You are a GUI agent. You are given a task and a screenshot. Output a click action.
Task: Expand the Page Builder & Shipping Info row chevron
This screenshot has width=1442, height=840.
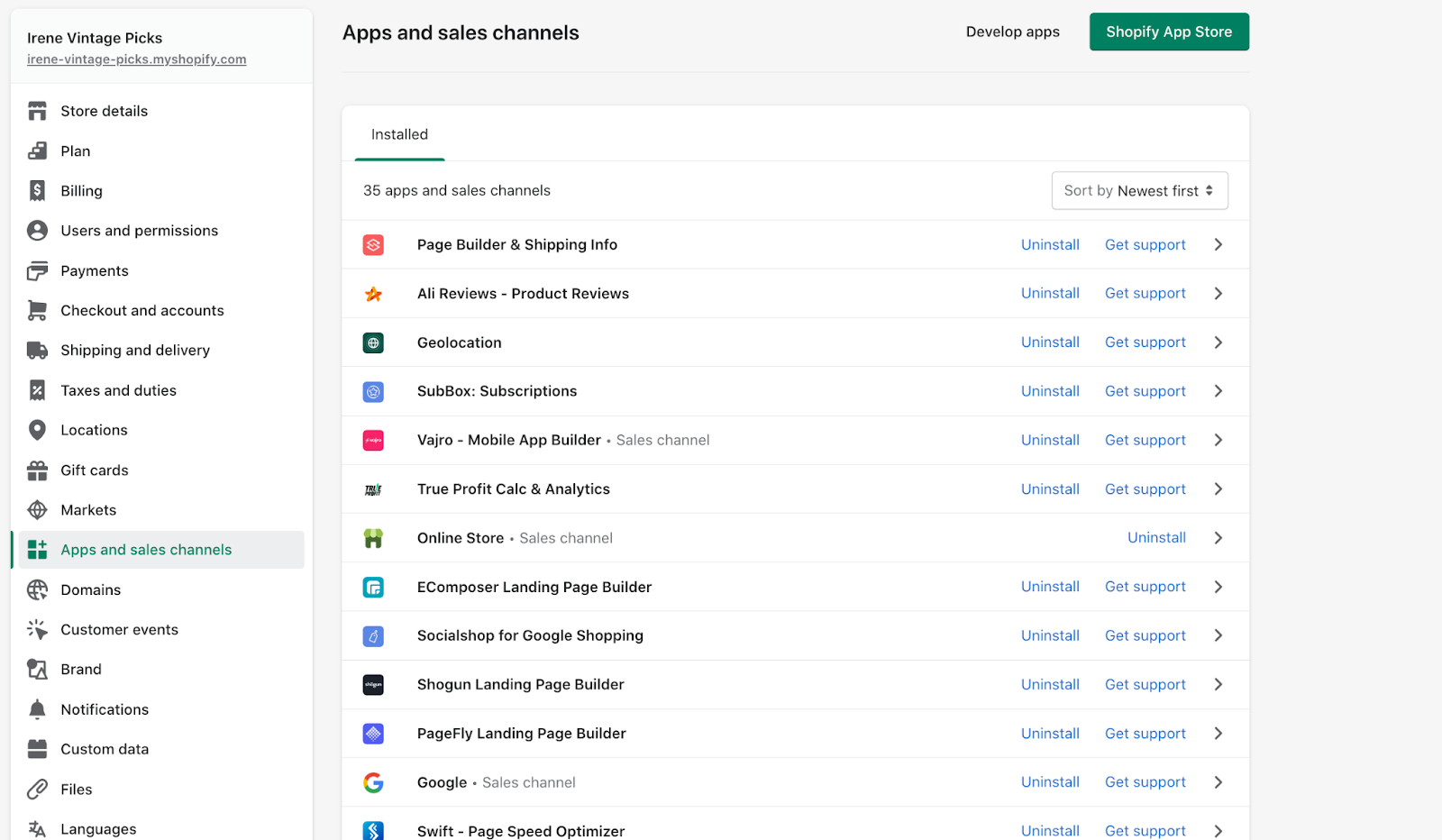pyautogui.click(x=1218, y=244)
